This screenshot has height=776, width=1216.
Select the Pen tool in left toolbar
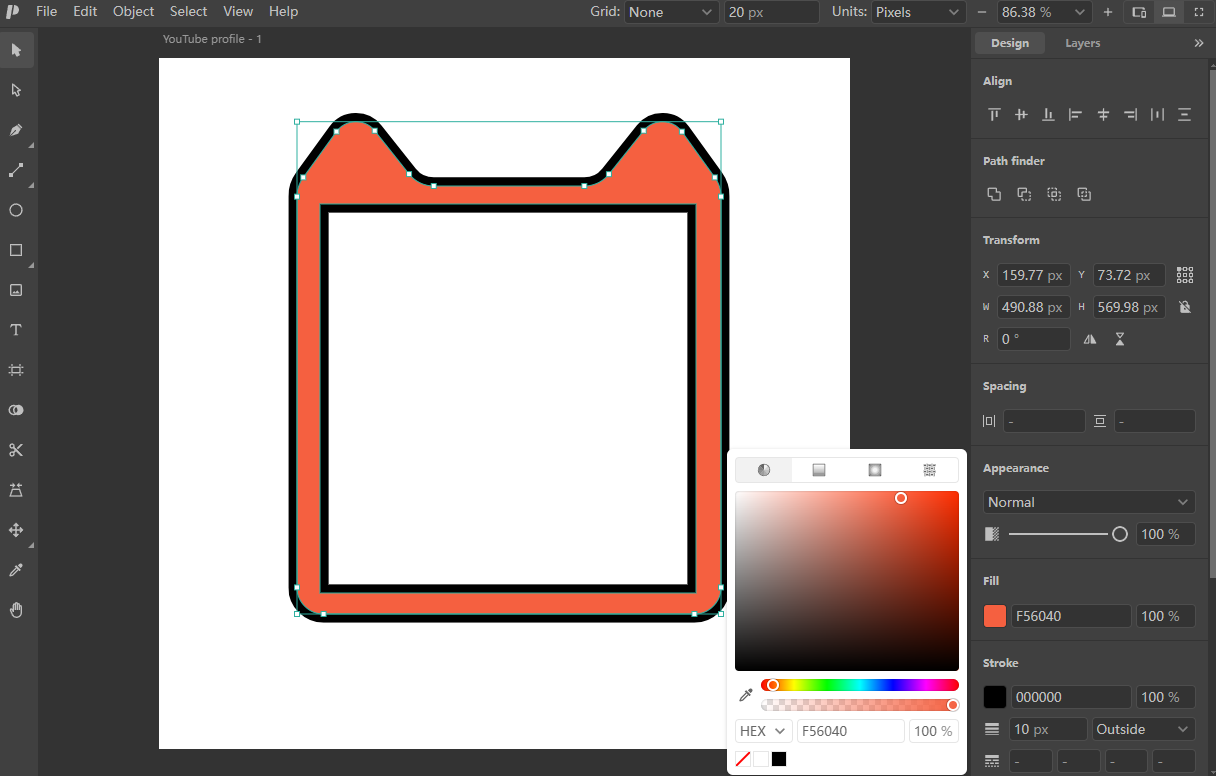[16, 130]
